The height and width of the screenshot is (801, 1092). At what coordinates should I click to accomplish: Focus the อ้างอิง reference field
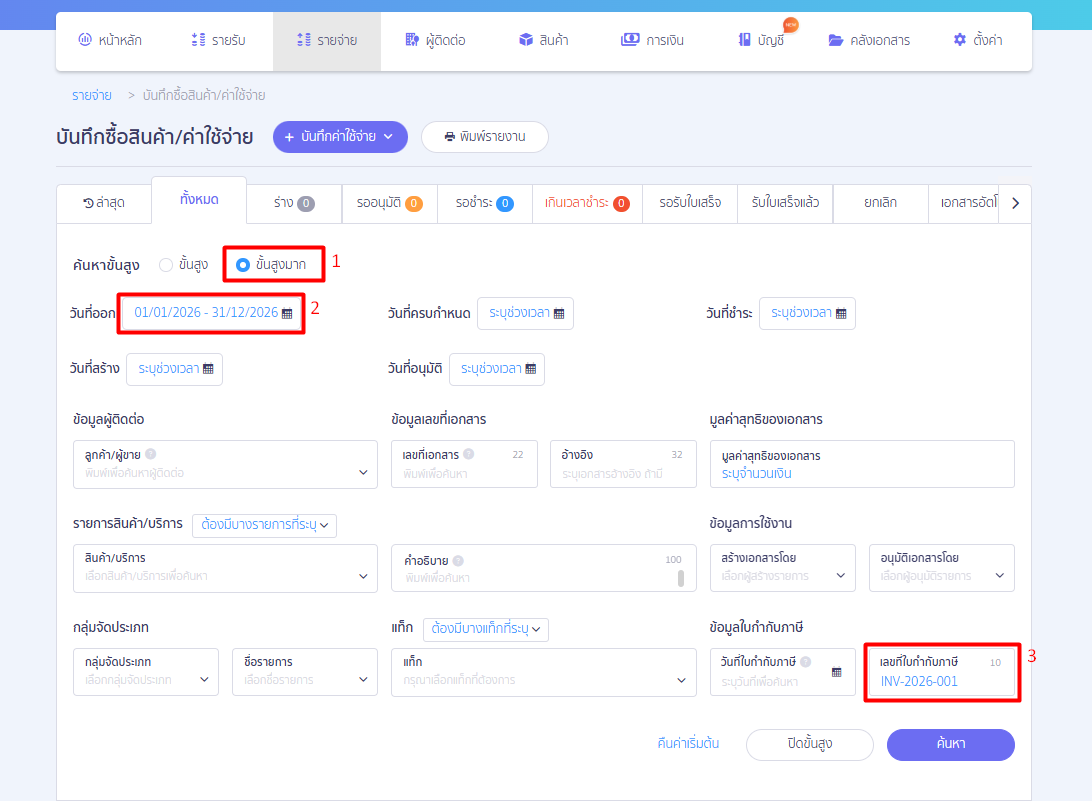[x=623, y=464]
